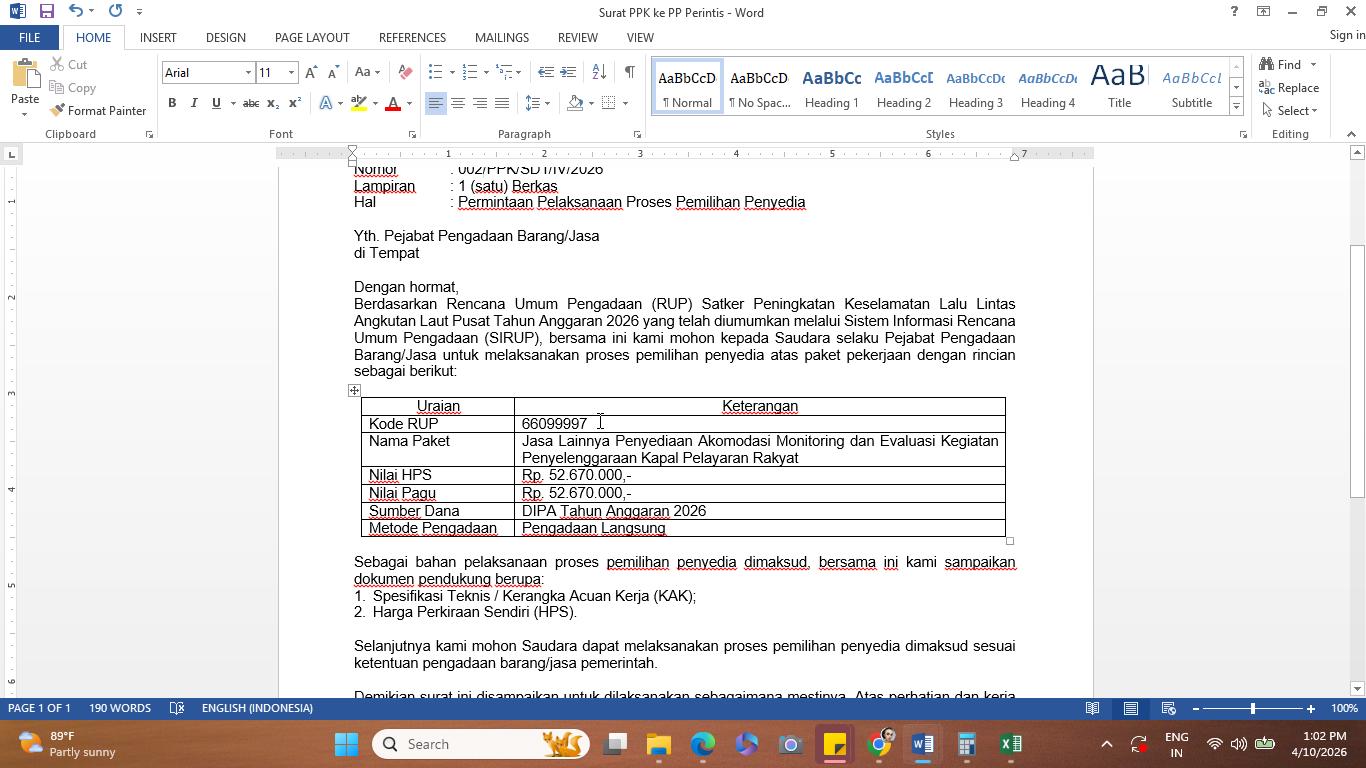1366x768 pixels.
Task: Align text left
Action: [x=435, y=103]
